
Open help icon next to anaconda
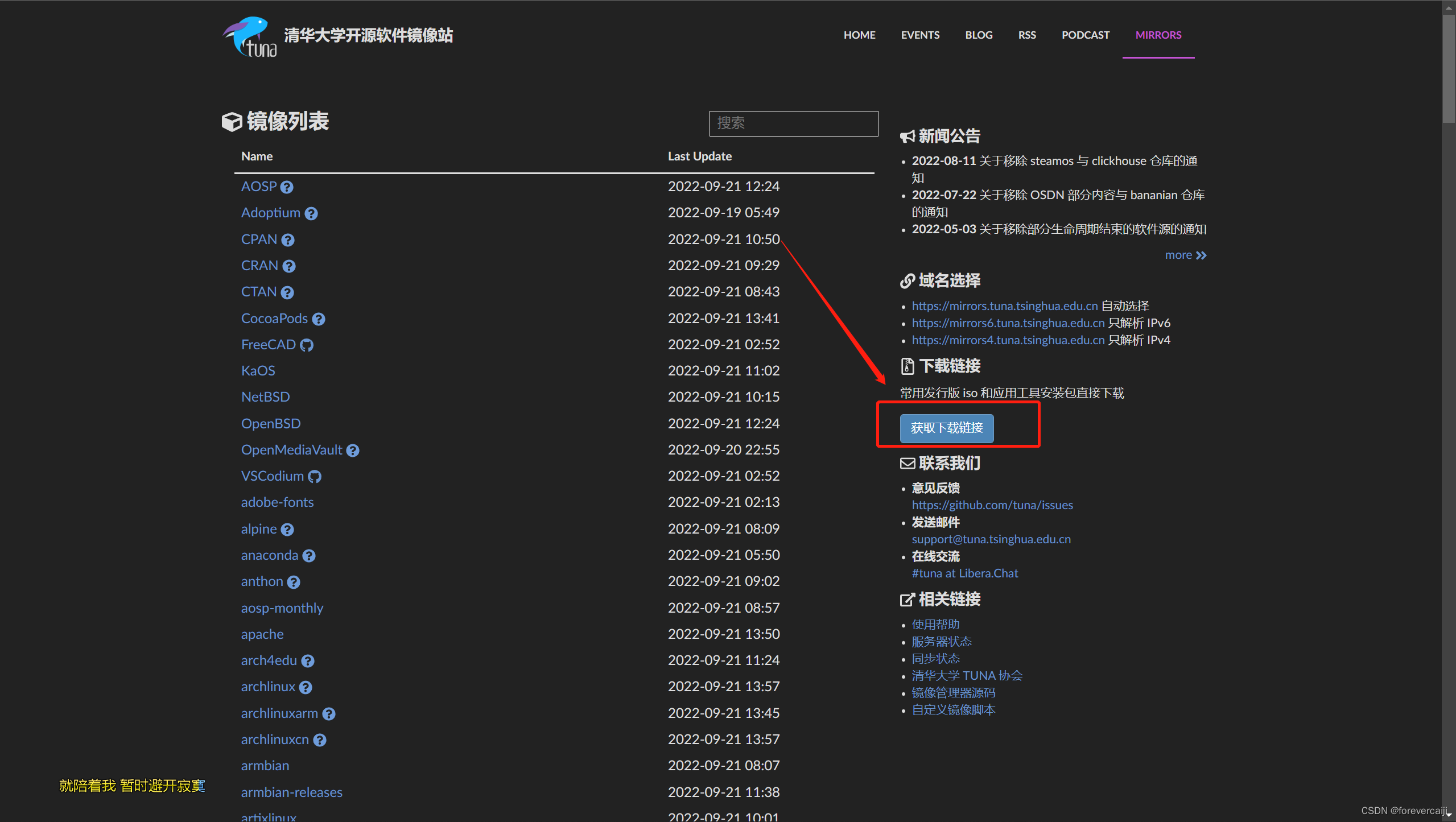pyautogui.click(x=309, y=556)
